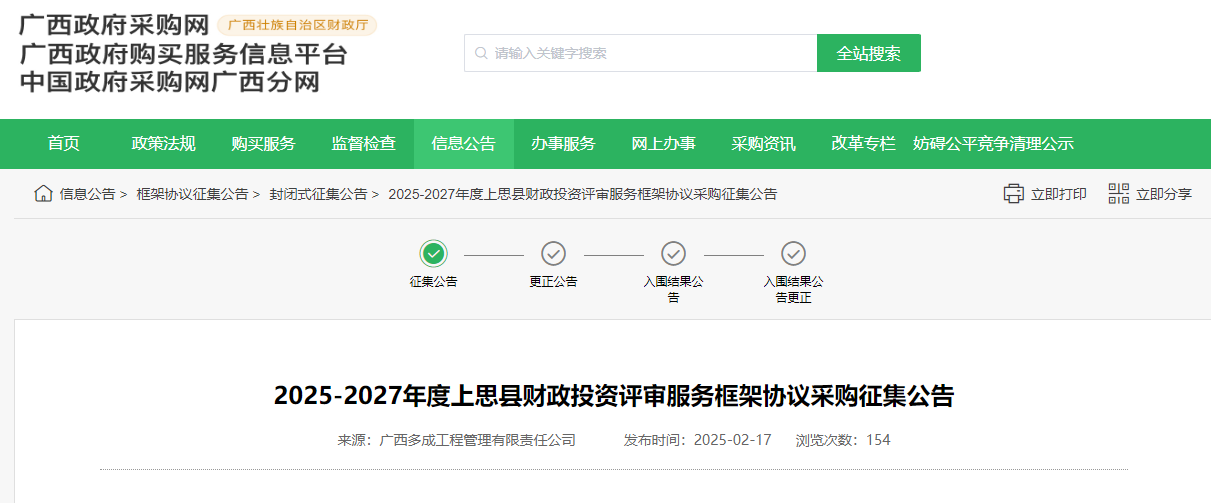Click the magnifier icon in search box
The width and height of the screenshot is (1211, 503).
(481, 54)
